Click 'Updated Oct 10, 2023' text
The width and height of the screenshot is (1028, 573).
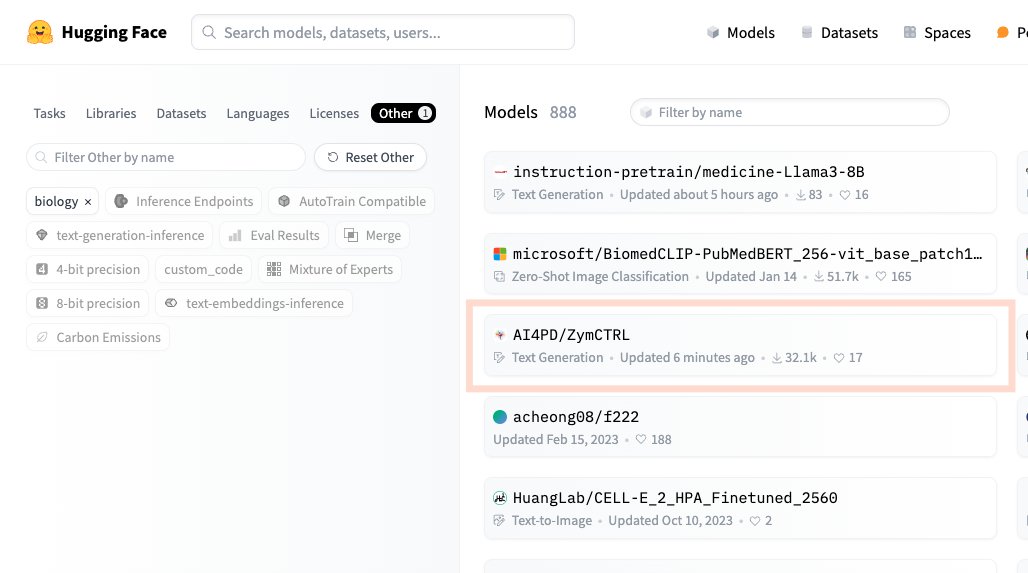(x=671, y=521)
